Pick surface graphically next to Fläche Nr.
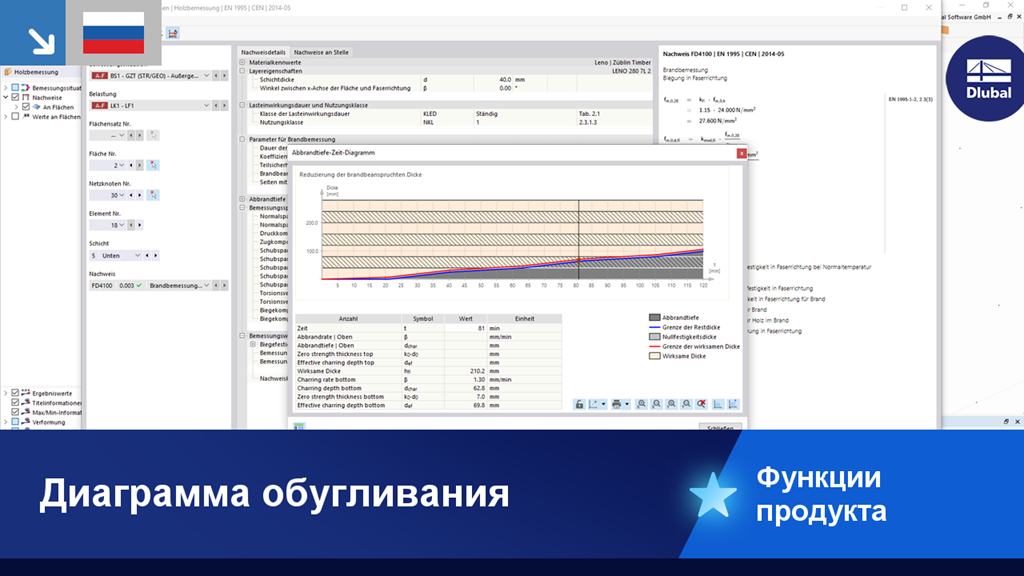The width and height of the screenshot is (1024, 576). (153, 165)
